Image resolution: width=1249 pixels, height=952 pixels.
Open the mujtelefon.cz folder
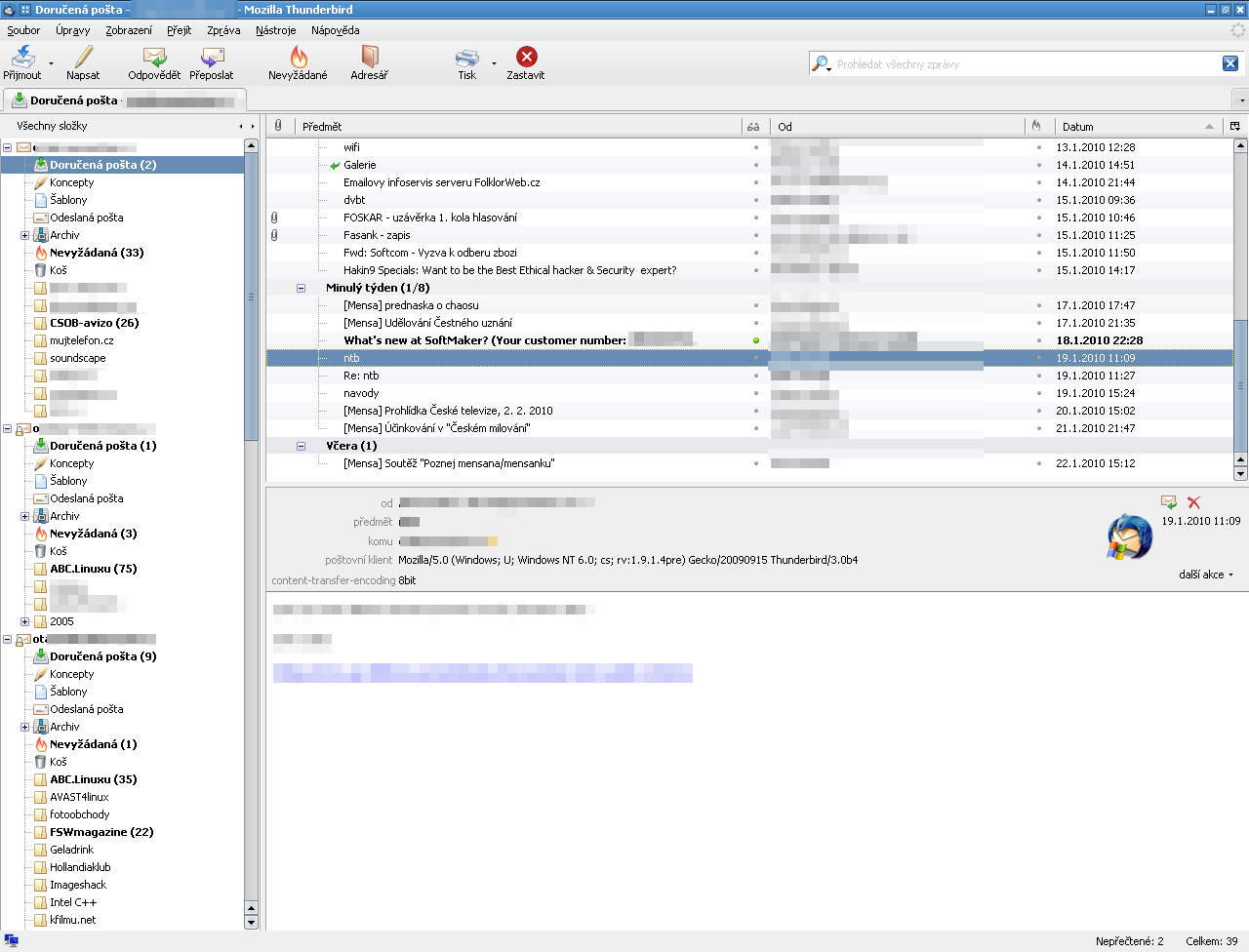[x=81, y=340]
